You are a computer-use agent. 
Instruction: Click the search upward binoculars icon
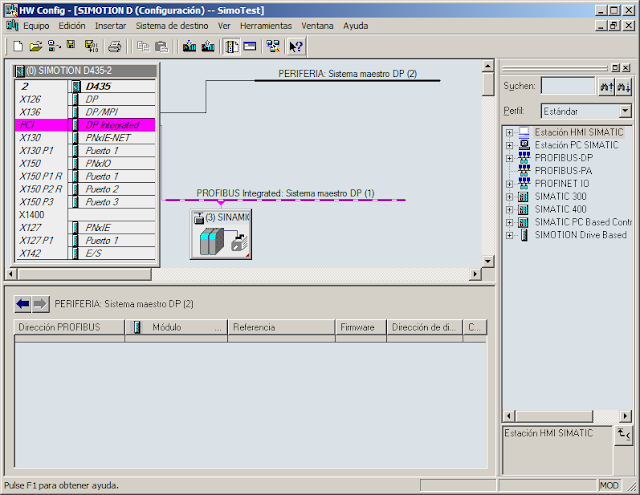coord(606,87)
